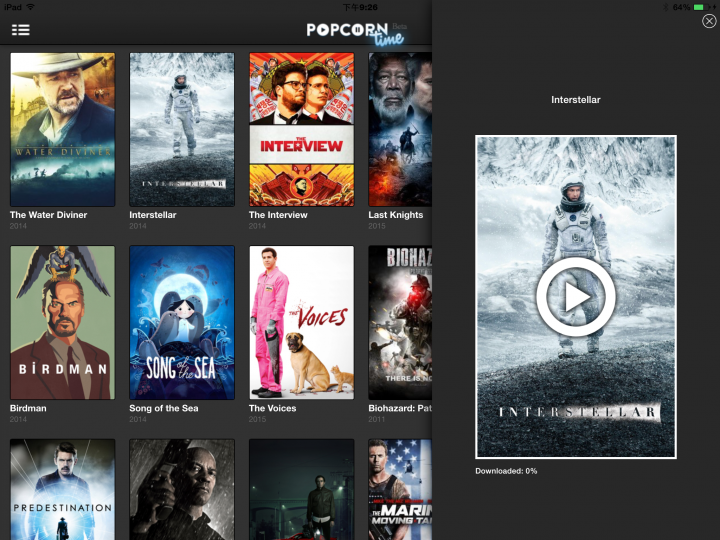Open the Last Knights poster
720x540 pixels.
click(400, 129)
